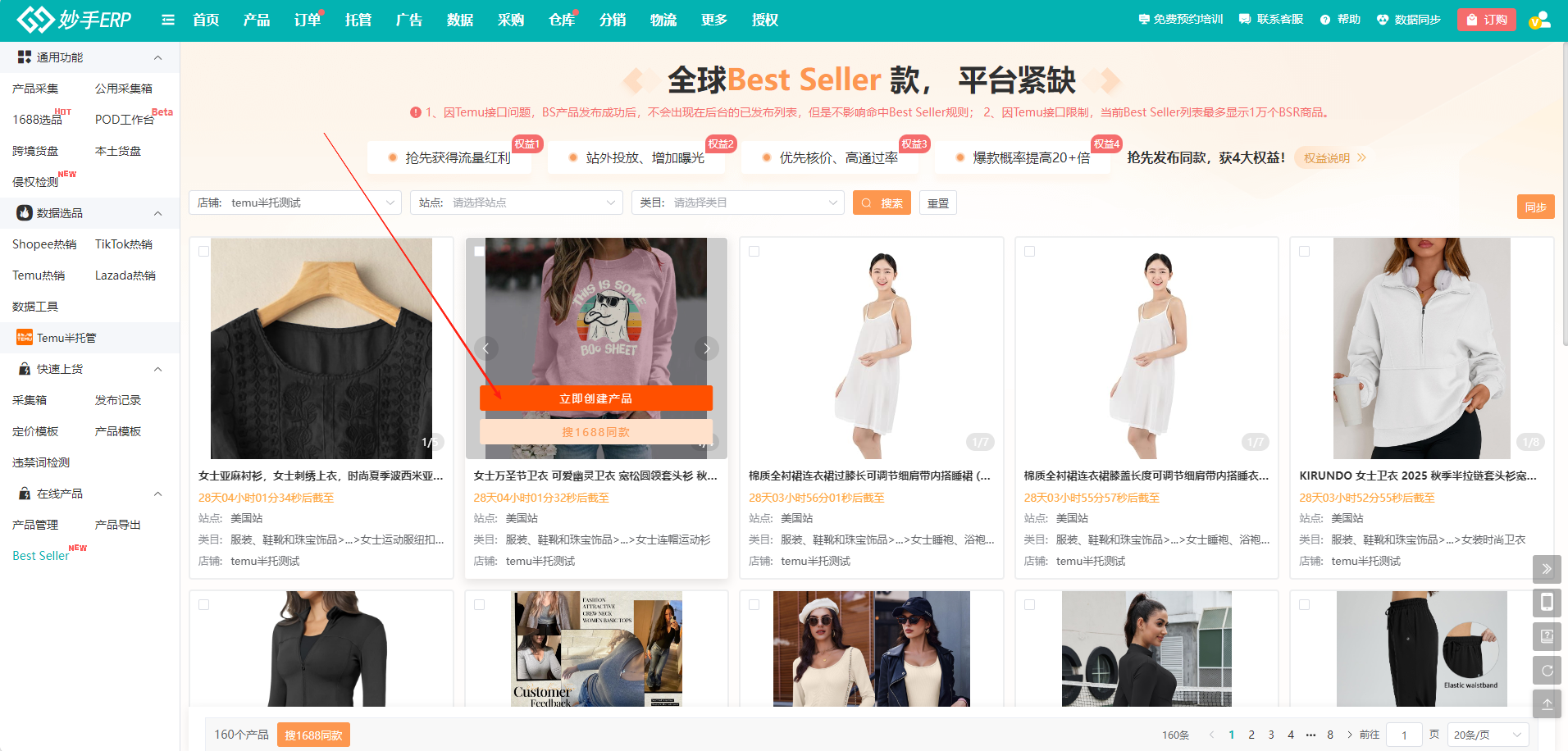Tick checkbox on tennis court ponytail card
This screenshot has width=1568, height=751.
click(x=1030, y=605)
